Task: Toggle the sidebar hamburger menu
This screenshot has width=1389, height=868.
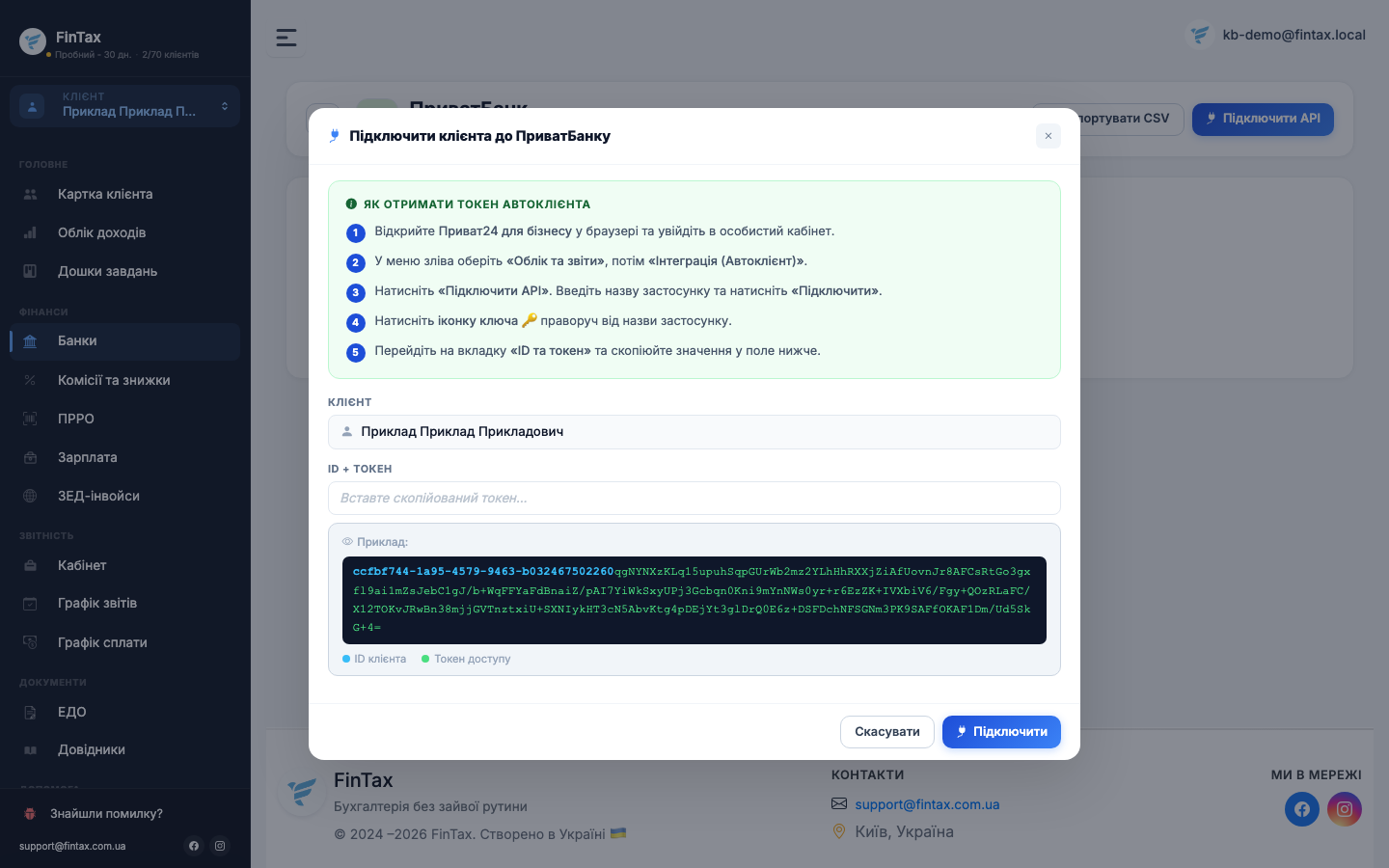Action: (286, 38)
